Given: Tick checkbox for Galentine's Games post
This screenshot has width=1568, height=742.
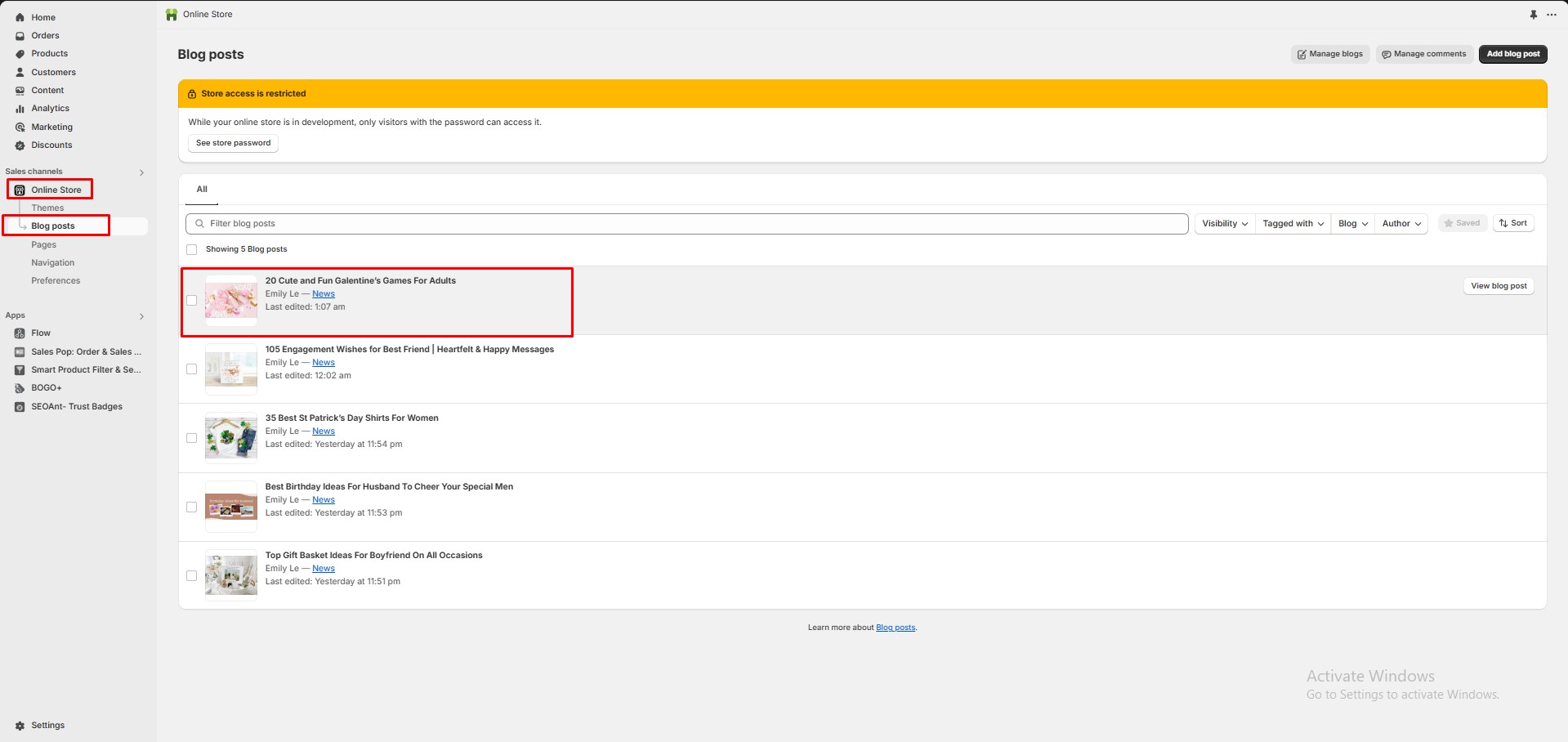Looking at the screenshot, I should click(192, 301).
